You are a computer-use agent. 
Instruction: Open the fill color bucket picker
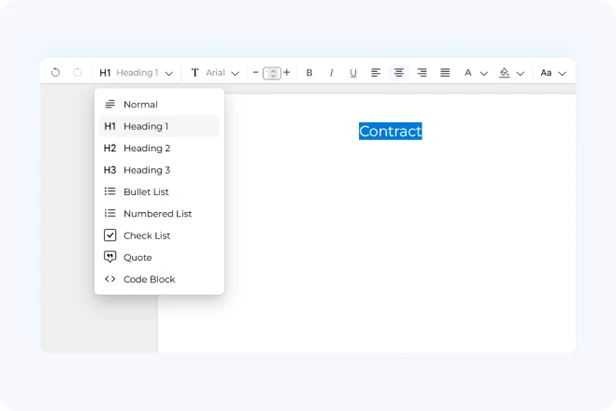pos(511,73)
